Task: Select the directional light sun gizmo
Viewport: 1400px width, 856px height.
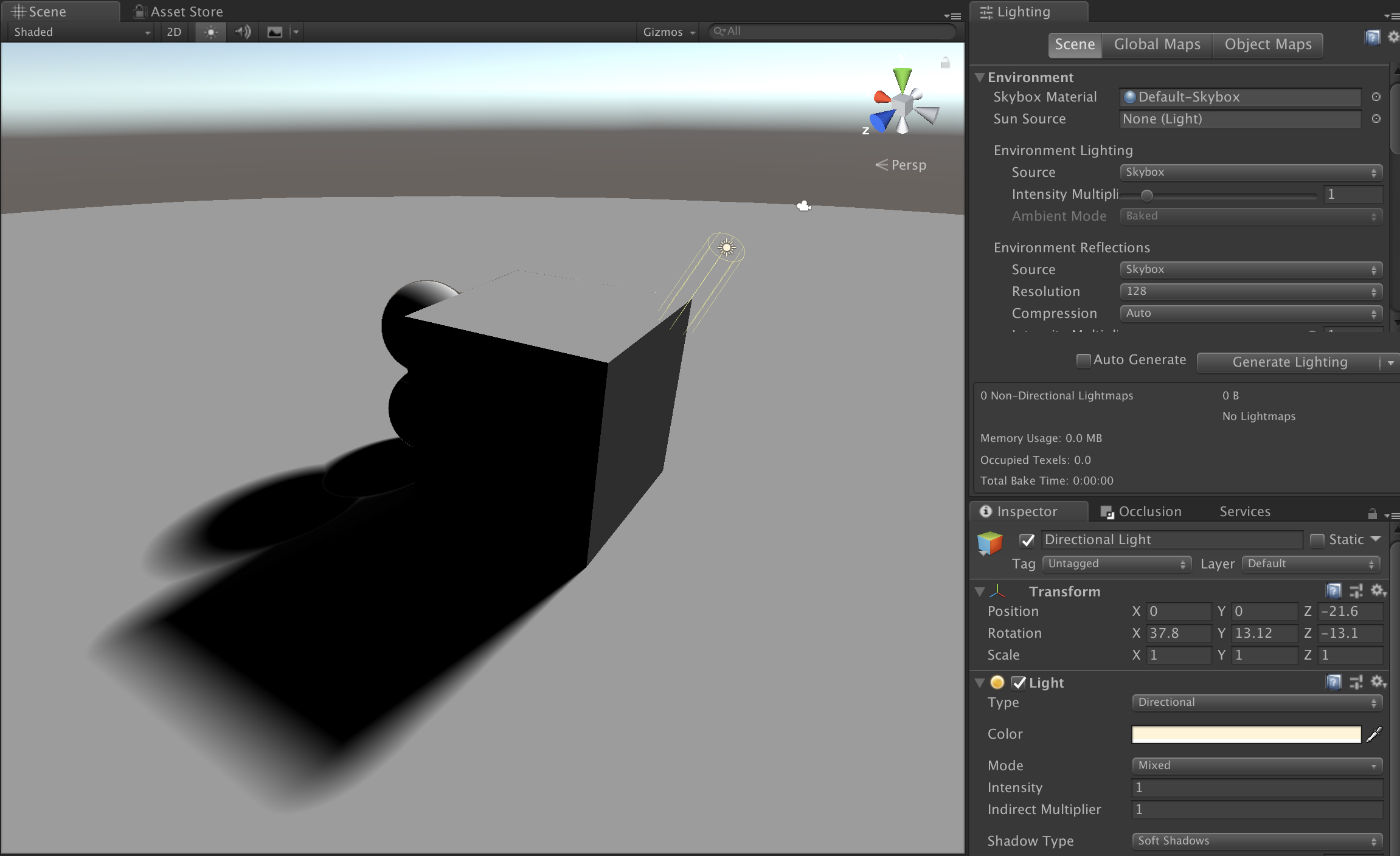Action: point(726,247)
